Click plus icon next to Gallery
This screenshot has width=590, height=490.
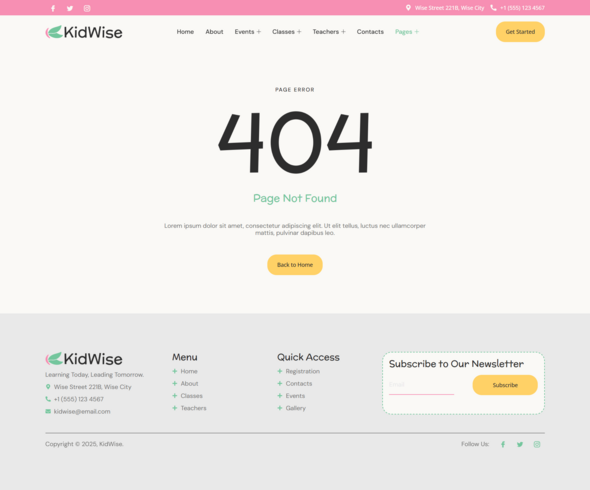280,408
